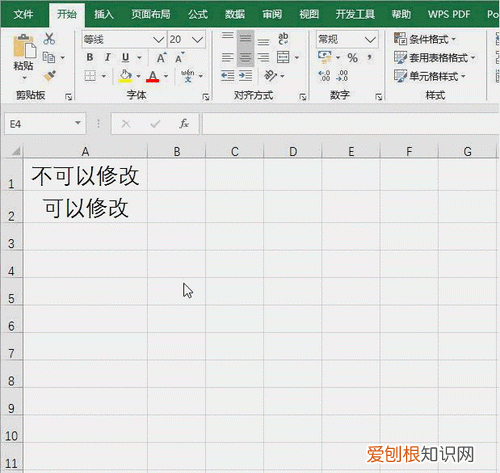Decrease indent icon
Viewport: 500px width, 473px height.
point(228,76)
